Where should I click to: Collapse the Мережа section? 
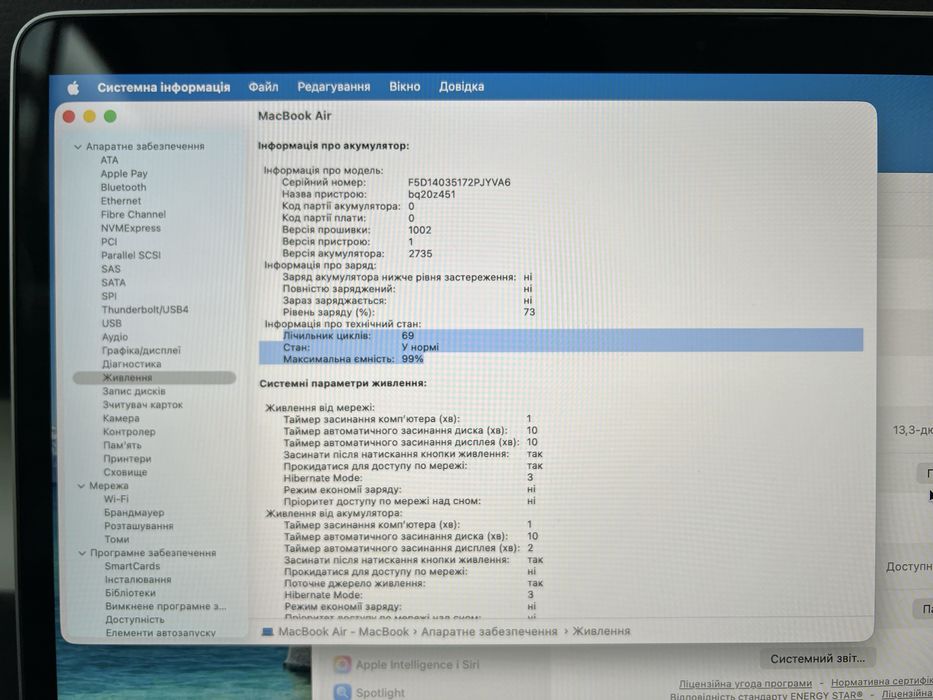click(x=82, y=486)
